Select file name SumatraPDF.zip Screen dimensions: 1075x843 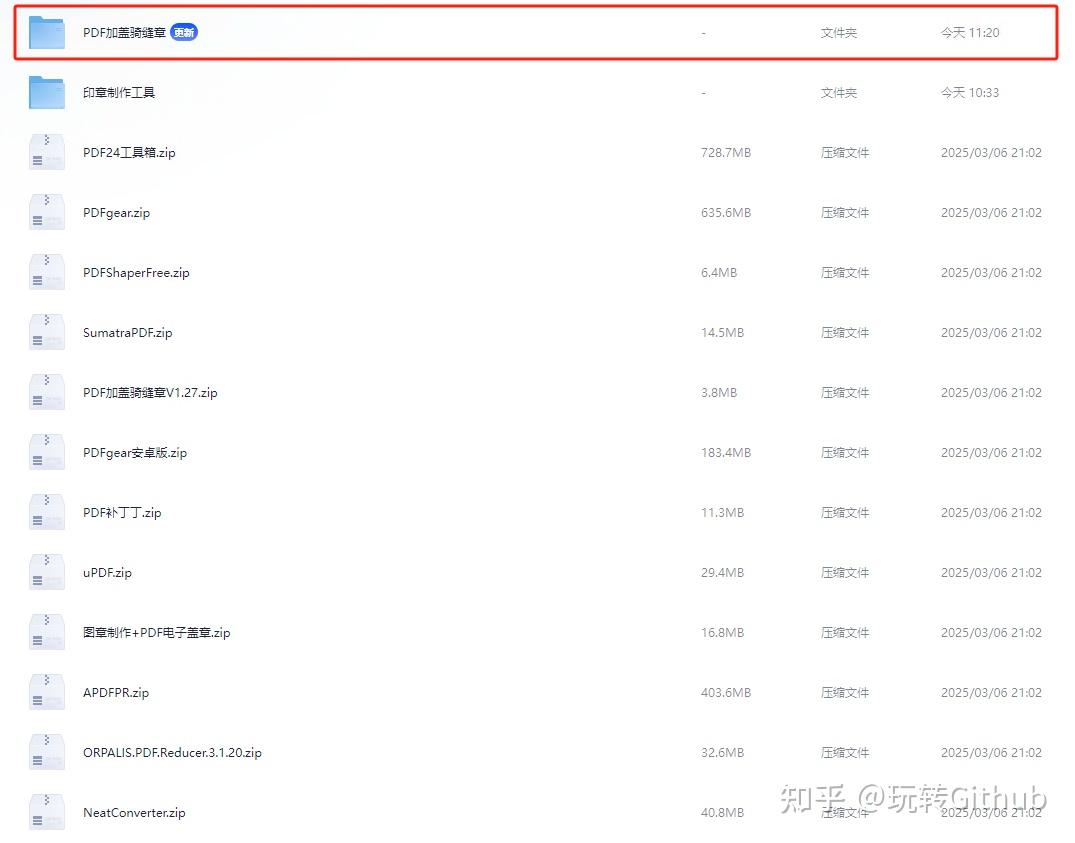pos(128,332)
